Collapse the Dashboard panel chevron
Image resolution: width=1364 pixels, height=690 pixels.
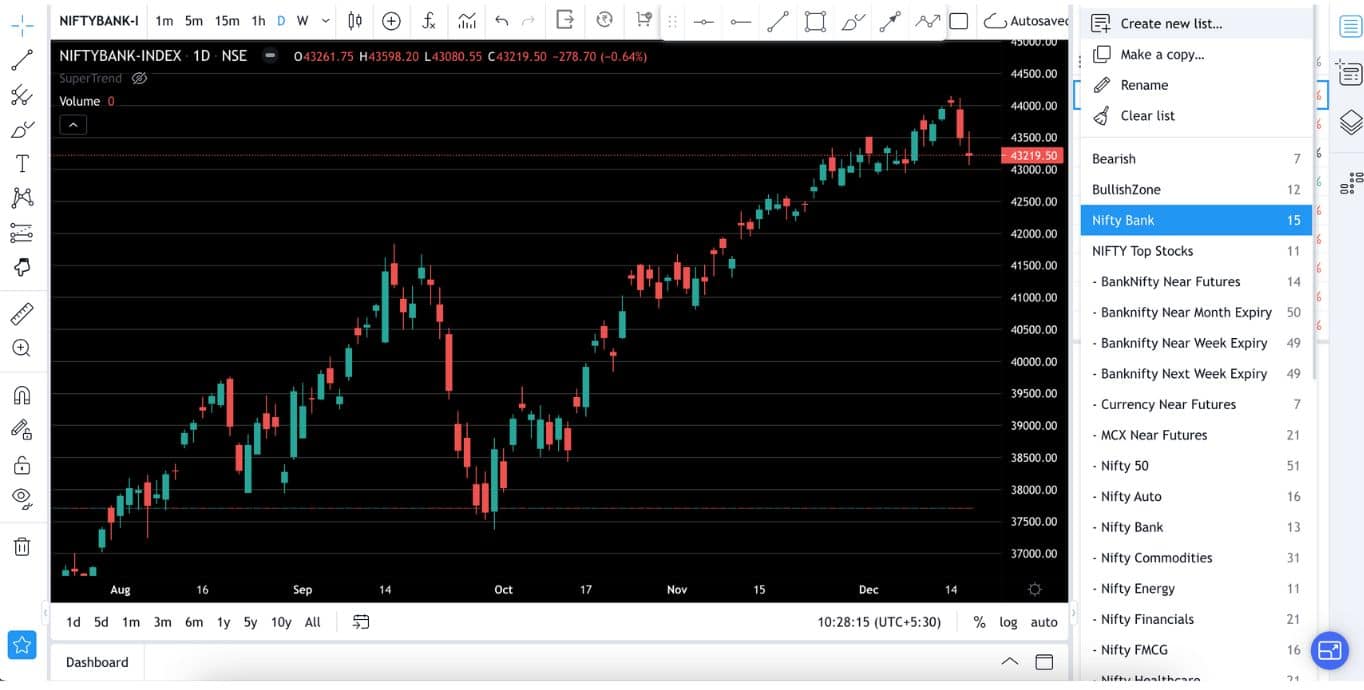click(1009, 662)
